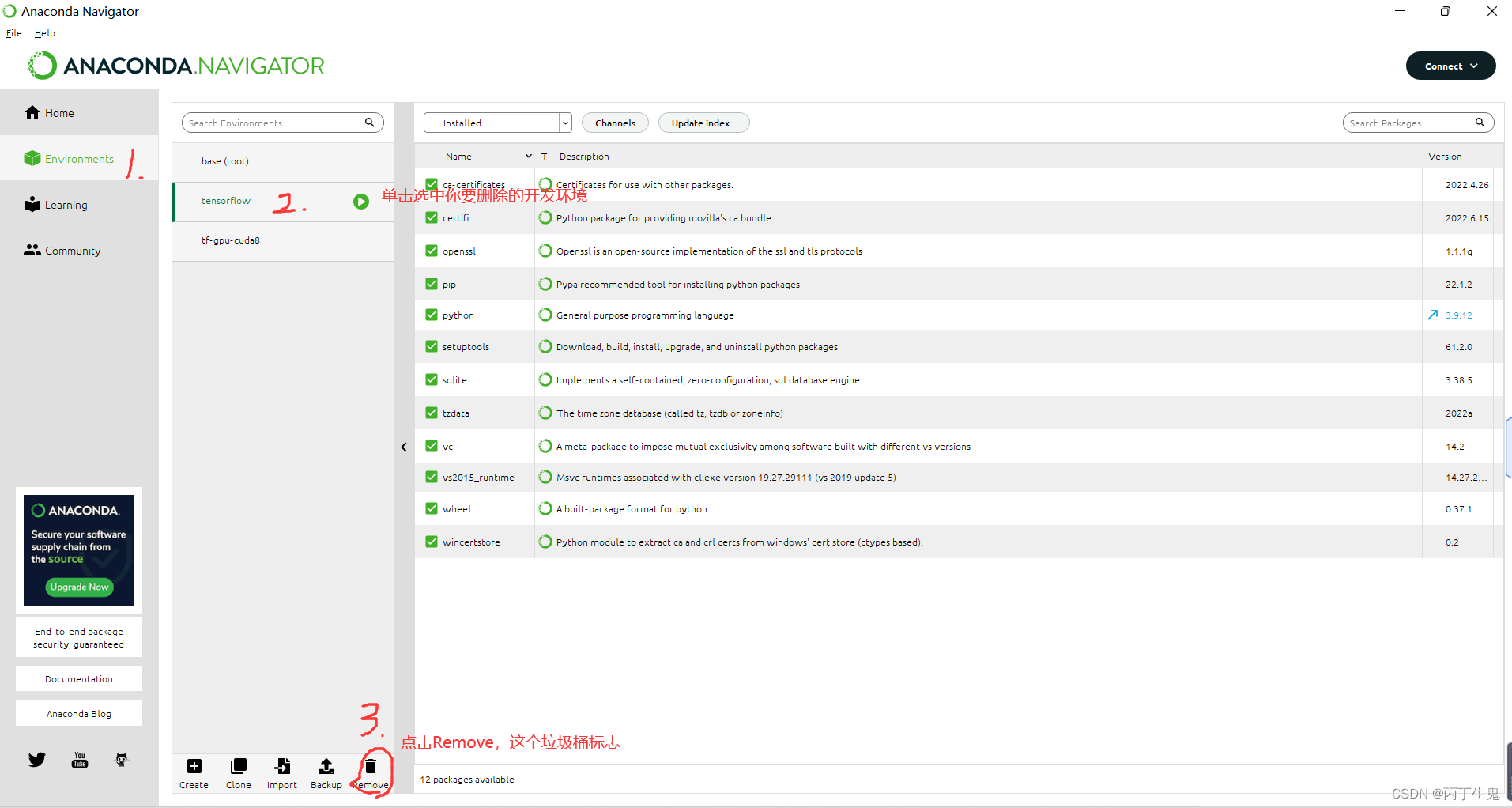Open the Documentation link
This screenshot has width=1512, height=808.
click(x=79, y=678)
